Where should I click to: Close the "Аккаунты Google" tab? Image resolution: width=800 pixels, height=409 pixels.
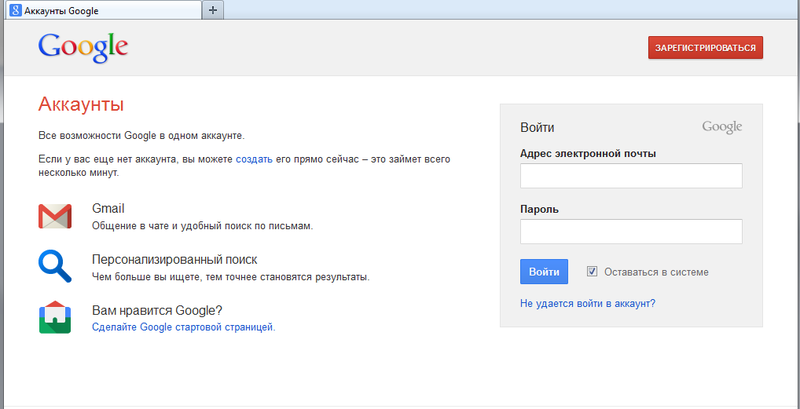tap(191, 9)
